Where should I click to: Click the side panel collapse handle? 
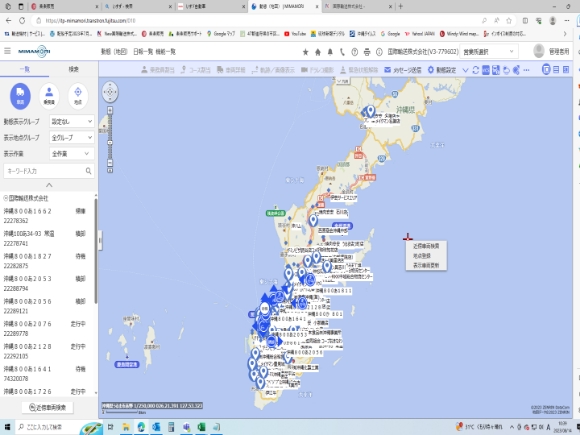100,240
